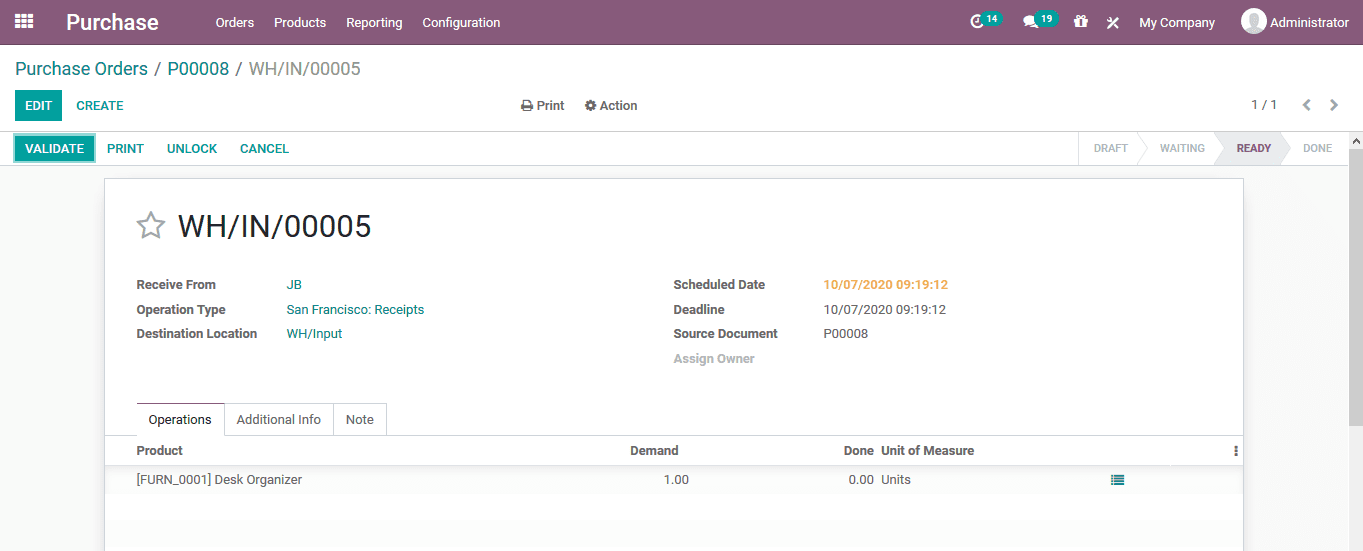1363x551 pixels.
Task: Expand the Print dropdown menu
Action: click(543, 106)
